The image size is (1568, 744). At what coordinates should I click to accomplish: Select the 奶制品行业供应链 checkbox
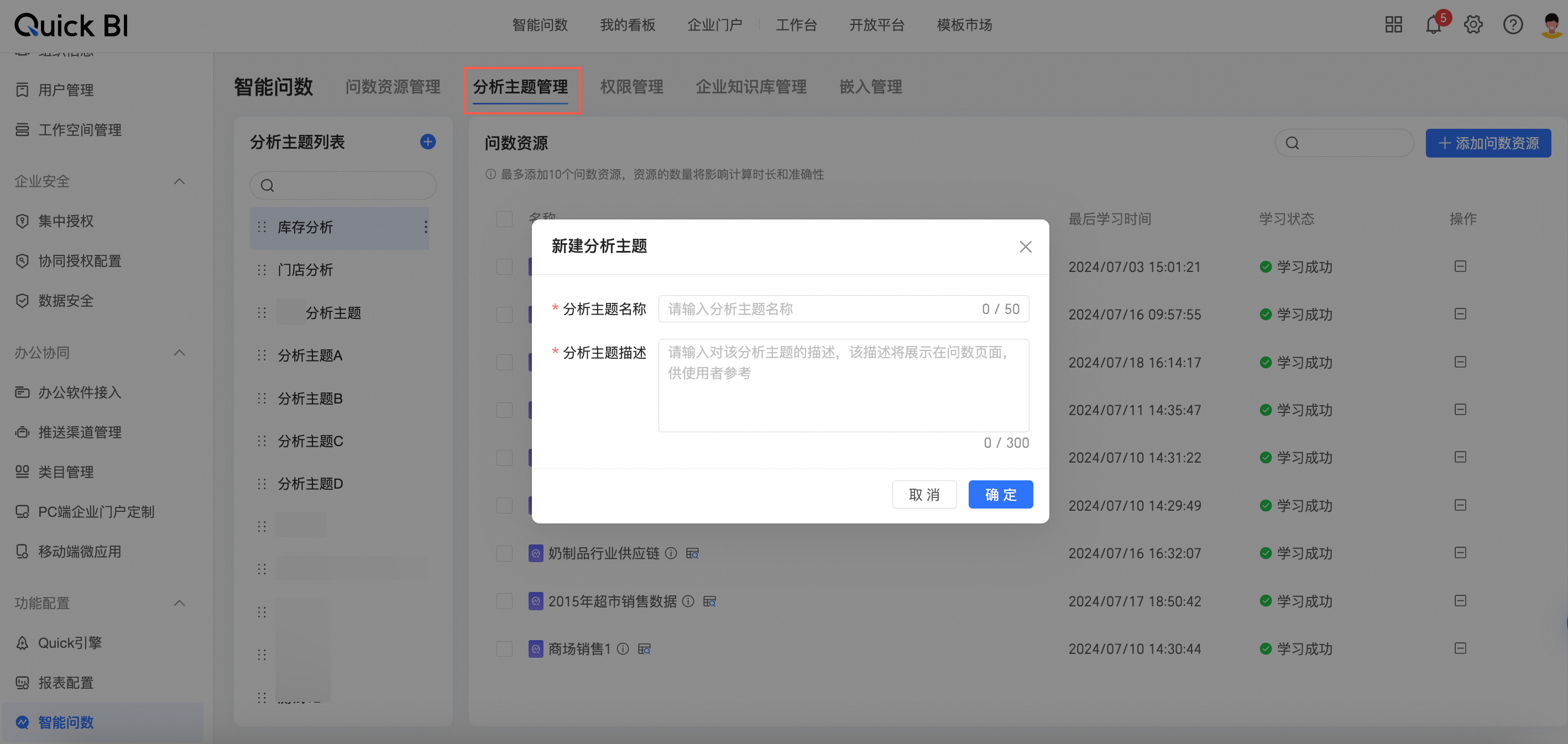tap(504, 553)
